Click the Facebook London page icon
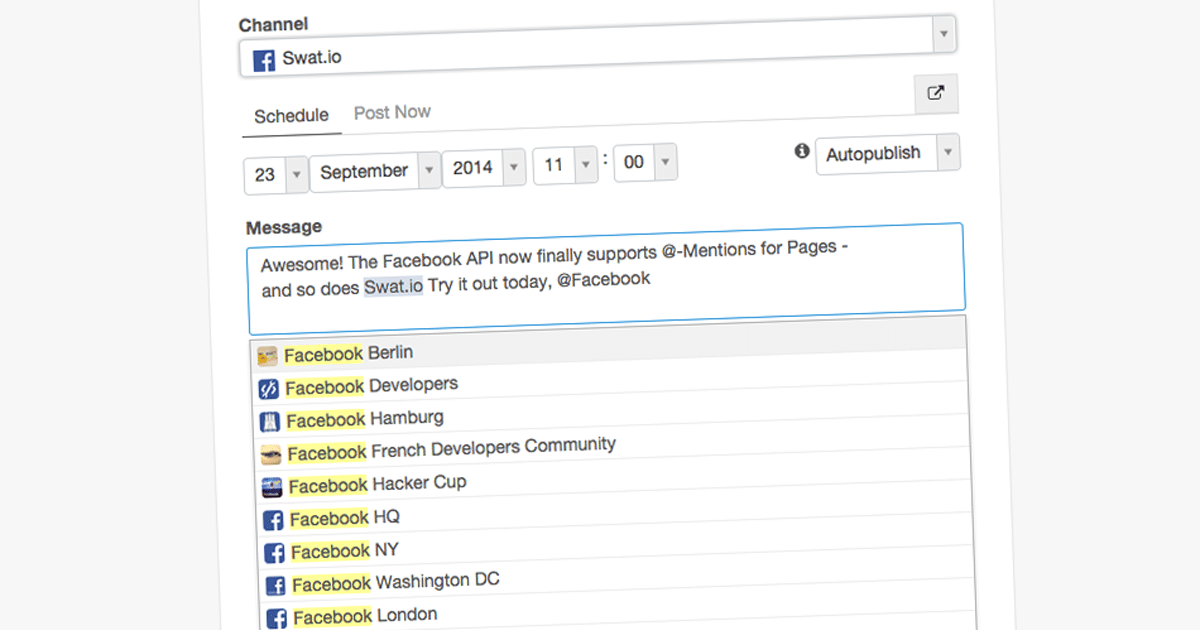This screenshot has width=1200, height=630. (x=277, y=618)
